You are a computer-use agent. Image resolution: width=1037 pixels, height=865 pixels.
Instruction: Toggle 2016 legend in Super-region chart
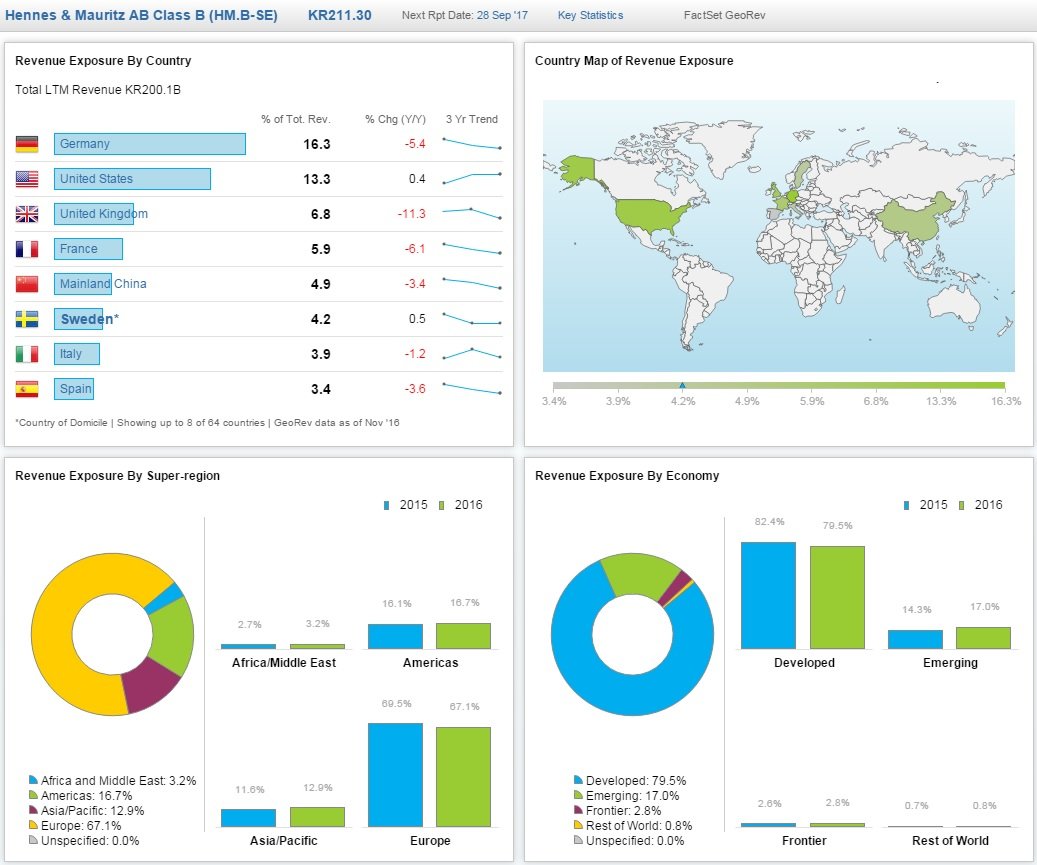pos(461,505)
